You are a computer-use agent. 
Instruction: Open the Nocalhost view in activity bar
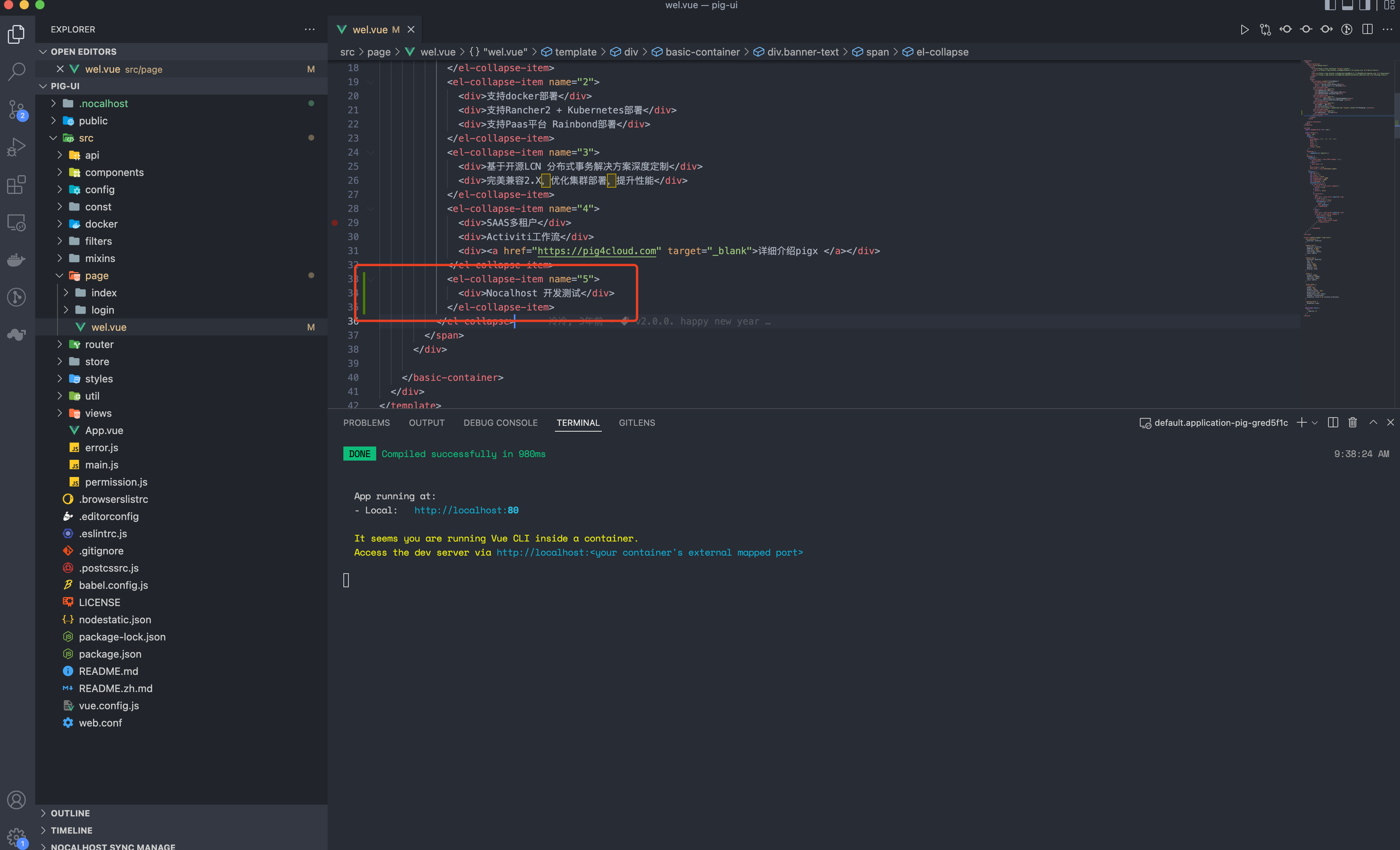16,335
